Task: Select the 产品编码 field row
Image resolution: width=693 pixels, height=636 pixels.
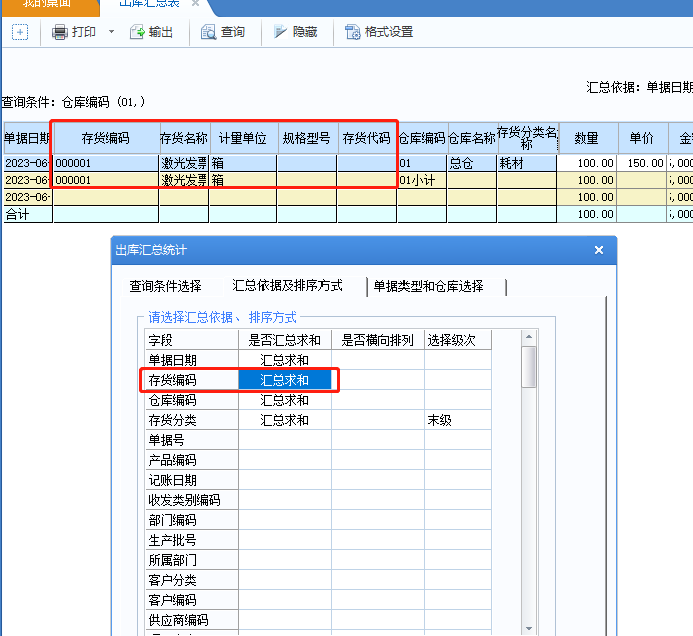Action: pyautogui.click(x=192, y=460)
